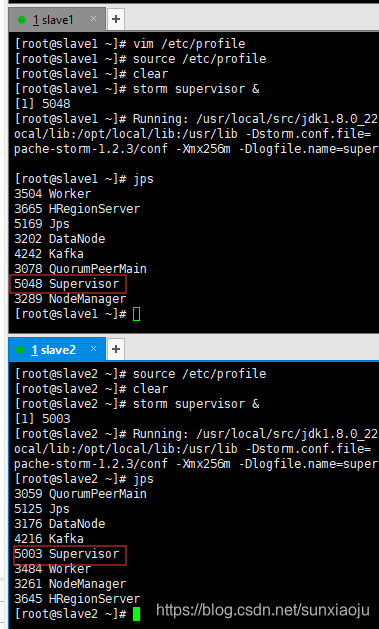This screenshot has width=379, height=629.
Task: Click '4242 Kafka' in slave1 output
Action: [49, 254]
